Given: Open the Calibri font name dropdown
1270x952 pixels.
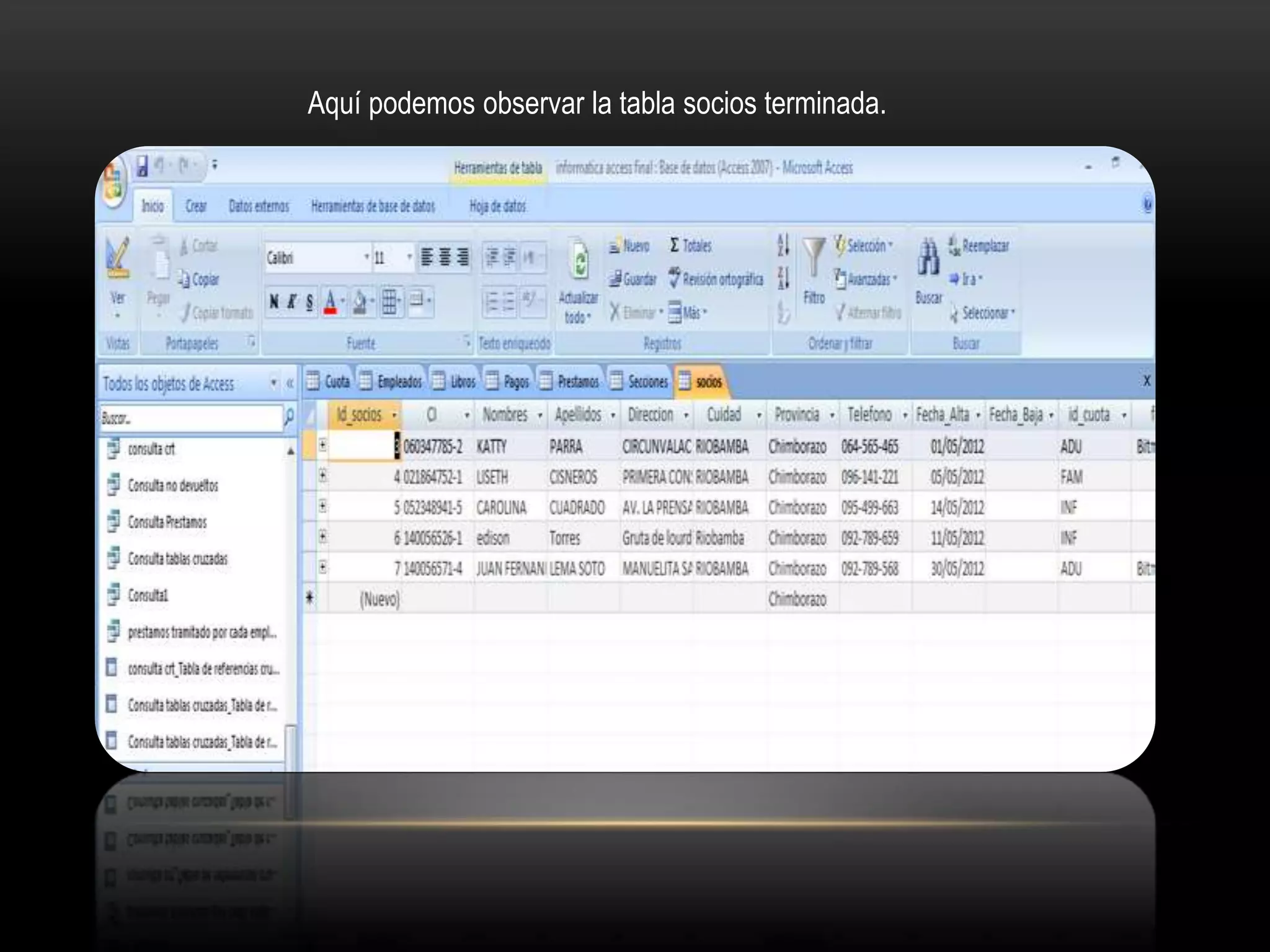Looking at the screenshot, I should tap(366, 257).
